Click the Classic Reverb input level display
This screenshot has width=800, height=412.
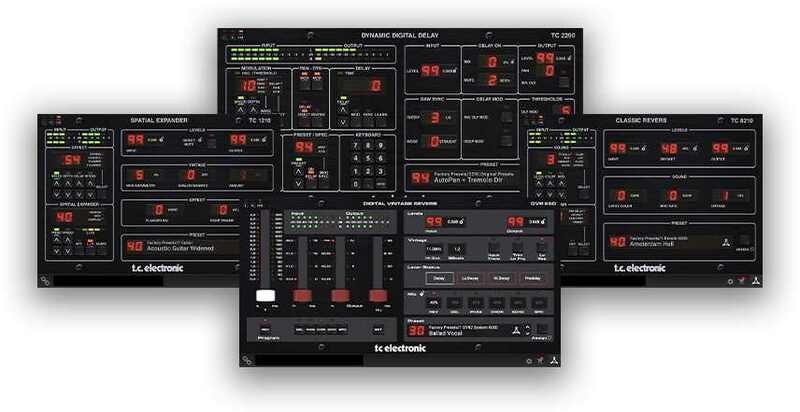click(x=619, y=149)
